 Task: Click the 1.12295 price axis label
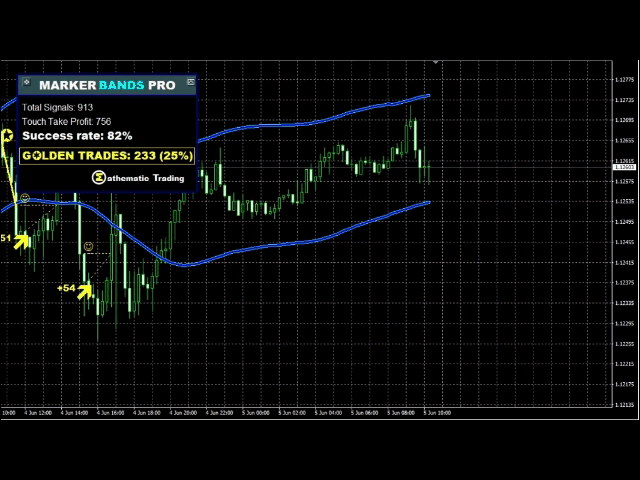click(x=624, y=324)
